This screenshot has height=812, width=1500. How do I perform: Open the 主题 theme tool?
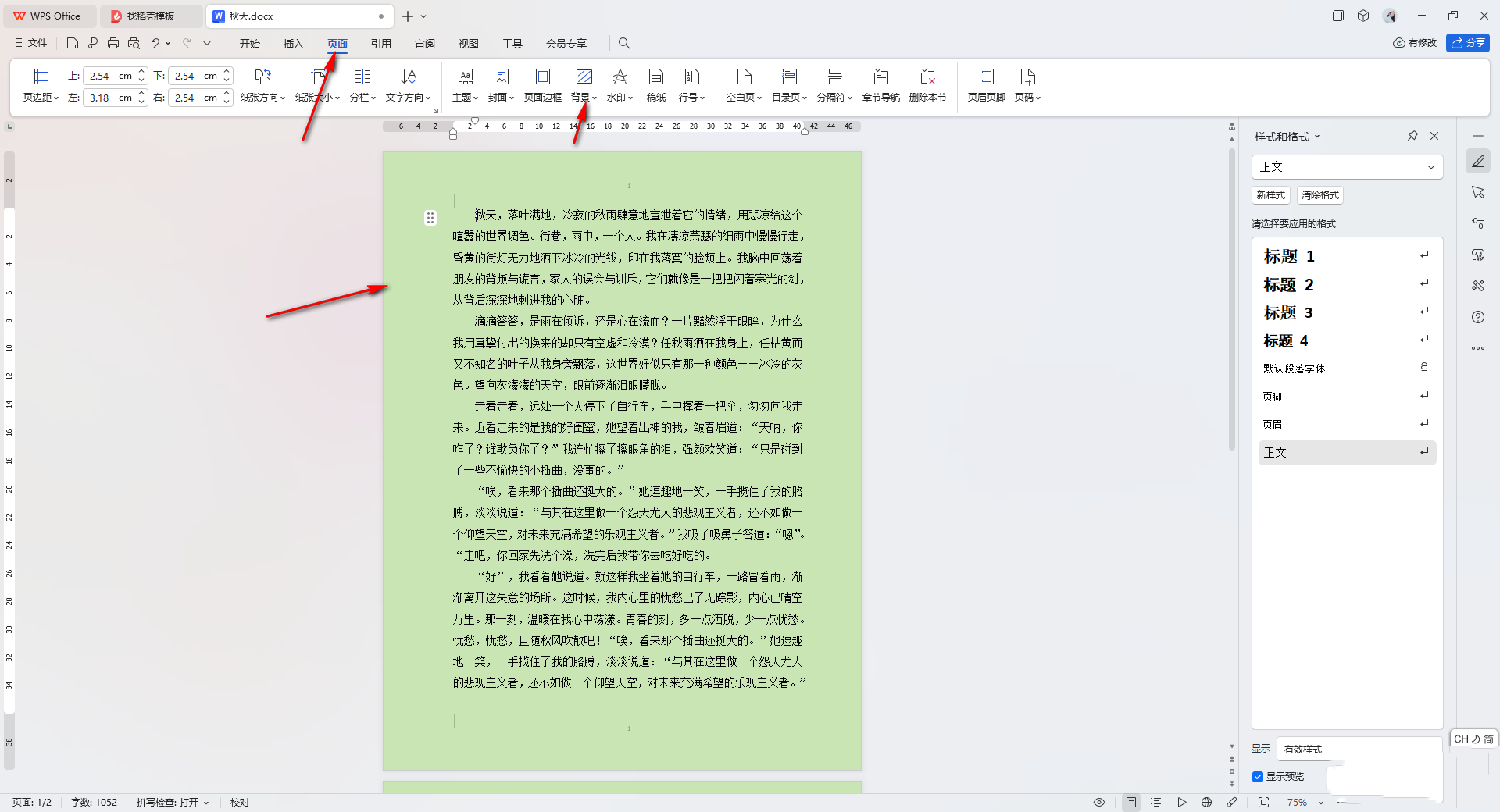(x=465, y=85)
